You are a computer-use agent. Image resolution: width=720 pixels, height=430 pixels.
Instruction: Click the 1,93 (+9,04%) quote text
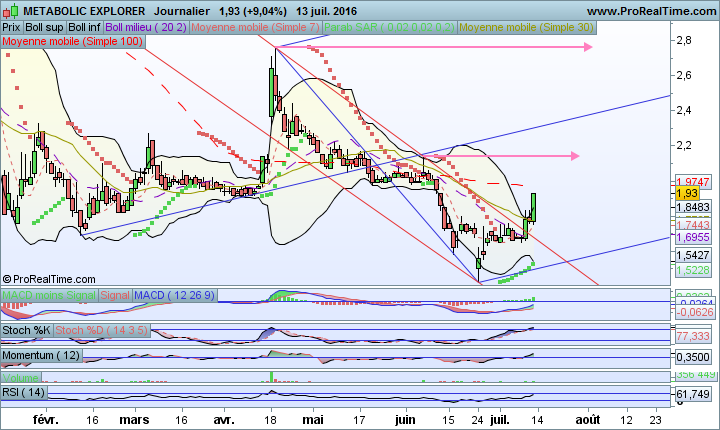pyautogui.click(x=253, y=11)
